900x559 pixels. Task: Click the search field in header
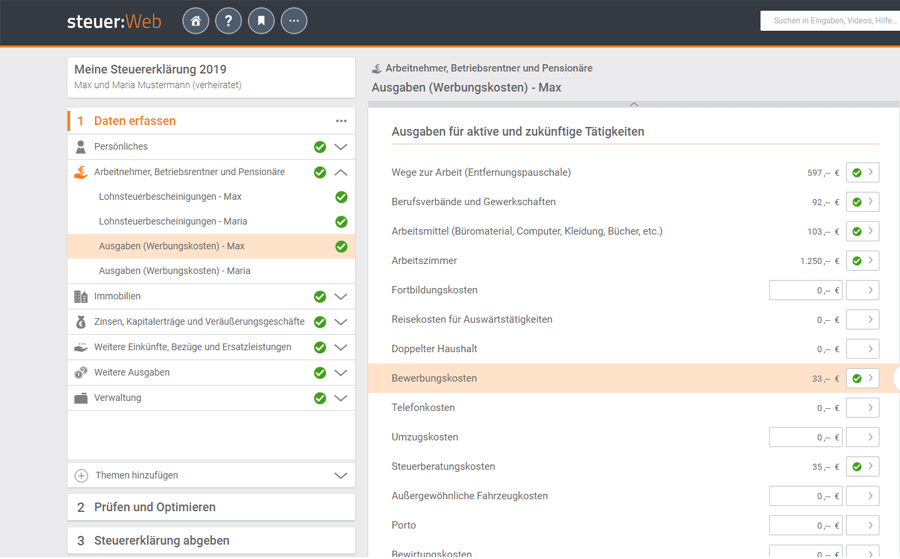pyautogui.click(x=830, y=21)
